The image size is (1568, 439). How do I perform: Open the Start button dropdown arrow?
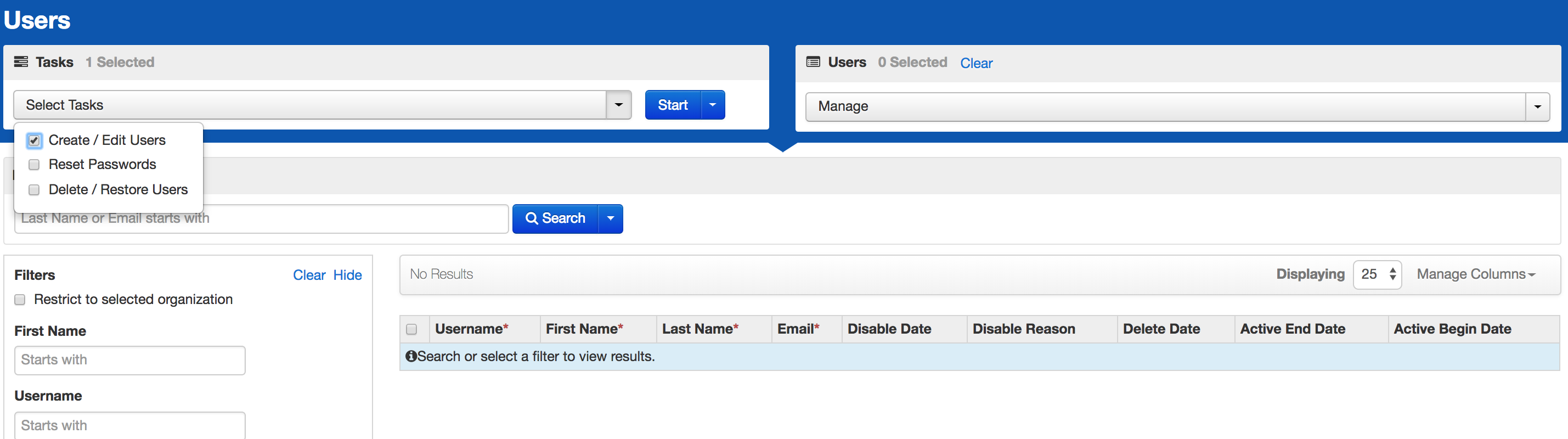pyautogui.click(x=713, y=105)
